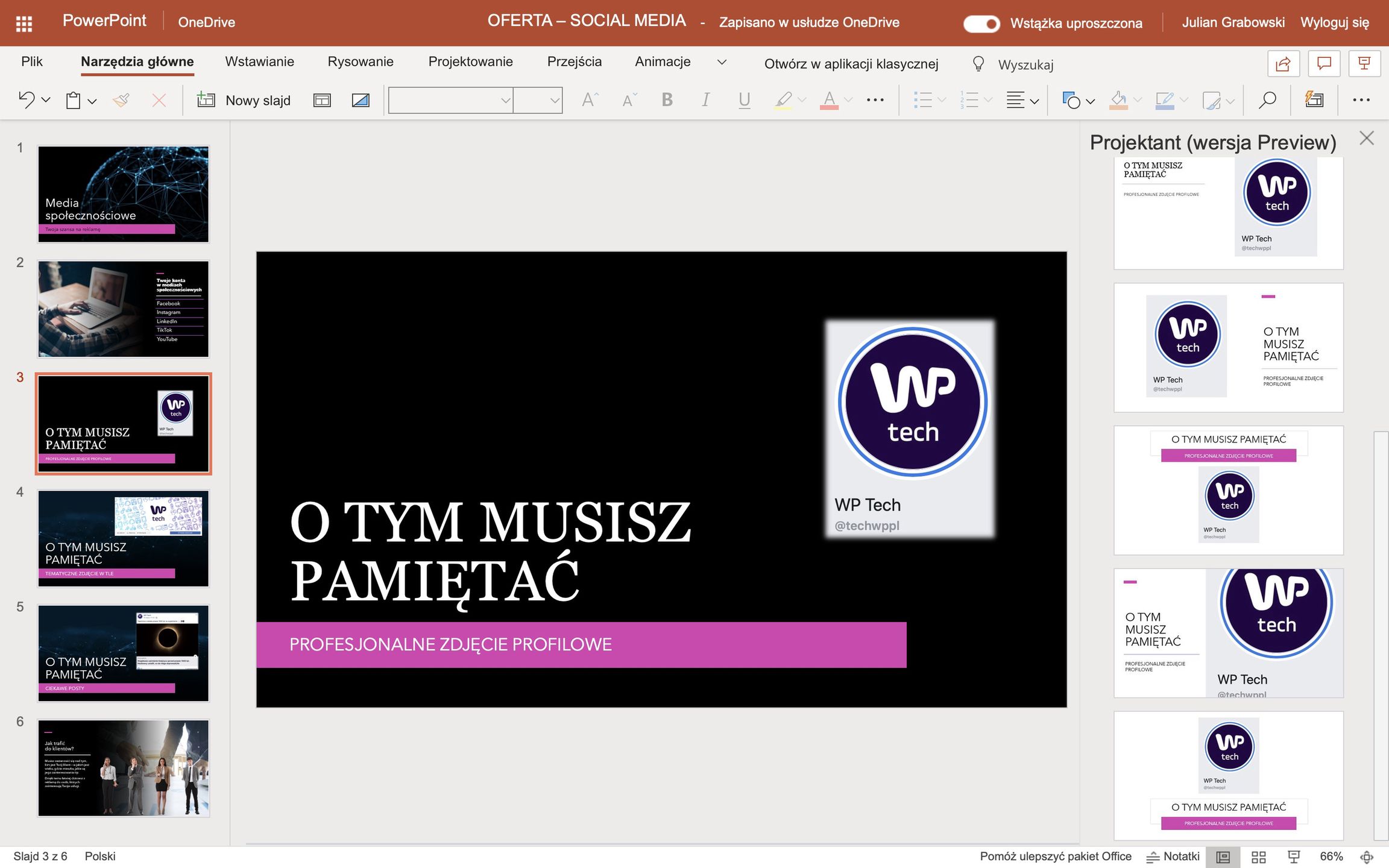Image resolution: width=1389 pixels, height=868 pixels.
Task: Decrease font size with the smaller A icon
Action: (629, 100)
